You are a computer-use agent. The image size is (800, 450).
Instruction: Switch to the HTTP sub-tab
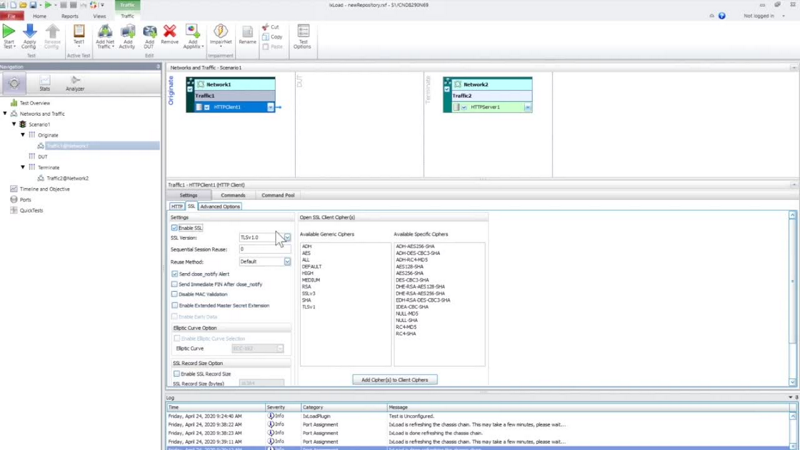coord(177,207)
